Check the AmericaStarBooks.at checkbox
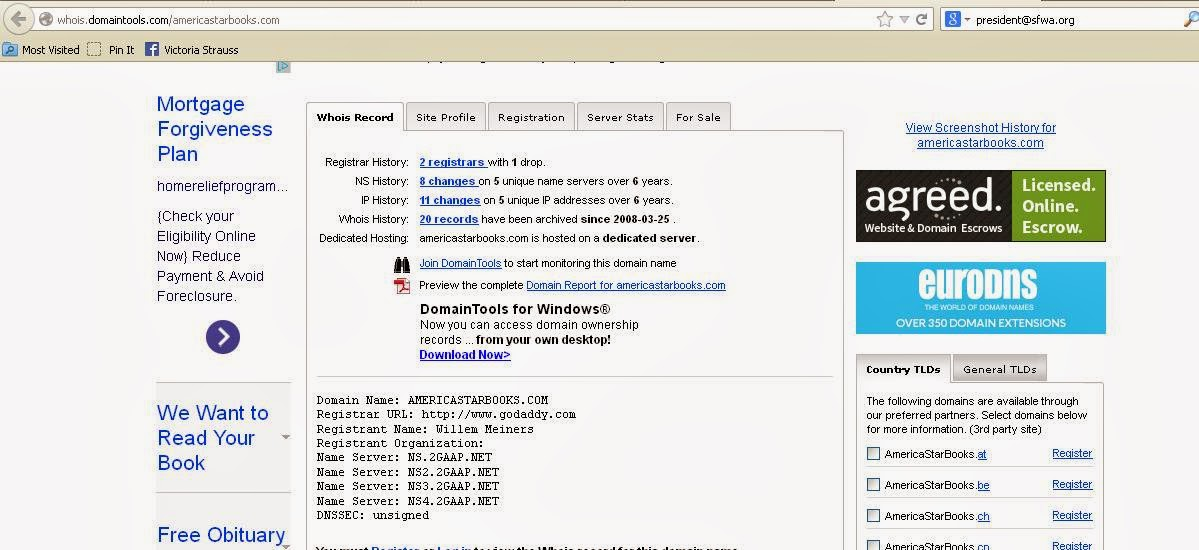Image resolution: width=1199 pixels, height=550 pixels. coord(873,454)
